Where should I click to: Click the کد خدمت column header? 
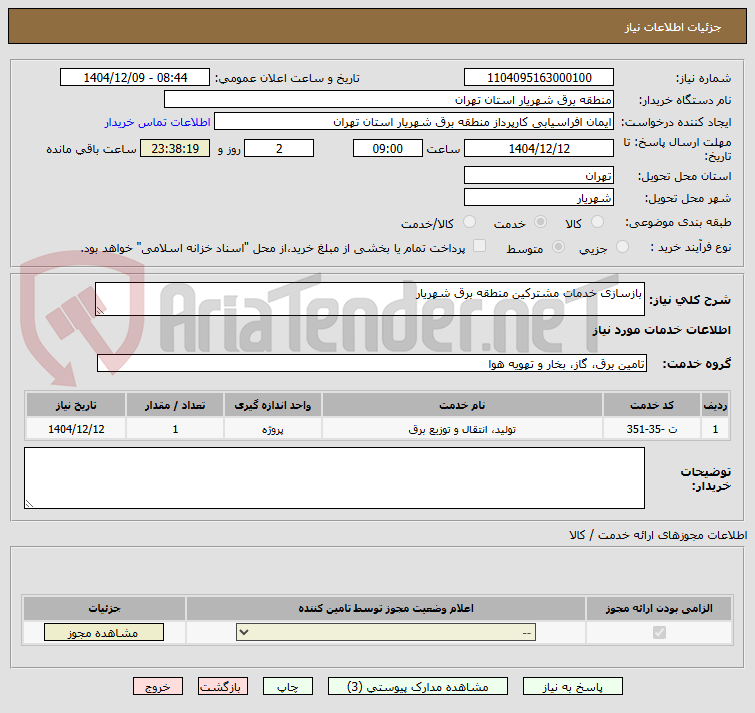(651, 405)
